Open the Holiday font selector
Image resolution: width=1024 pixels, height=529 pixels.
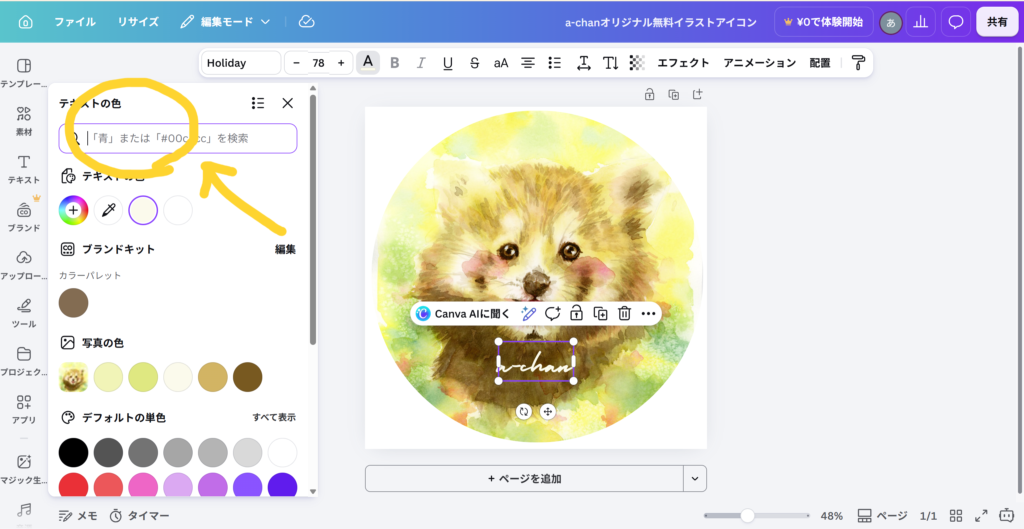[240, 63]
